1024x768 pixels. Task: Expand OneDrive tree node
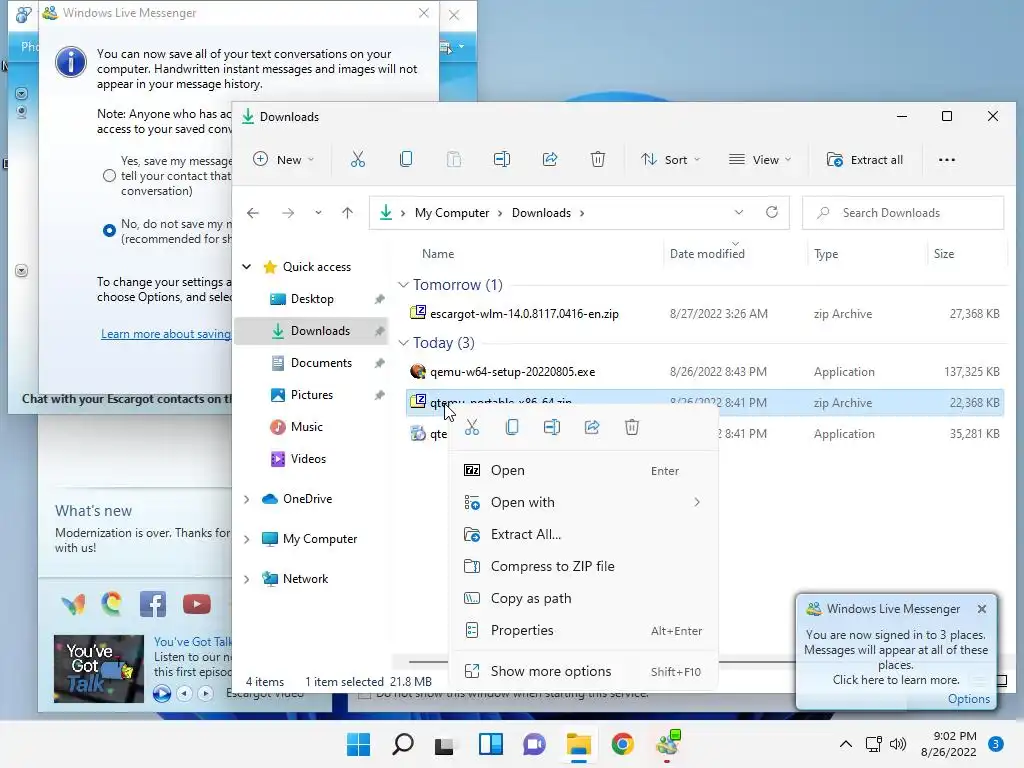[x=247, y=499]
